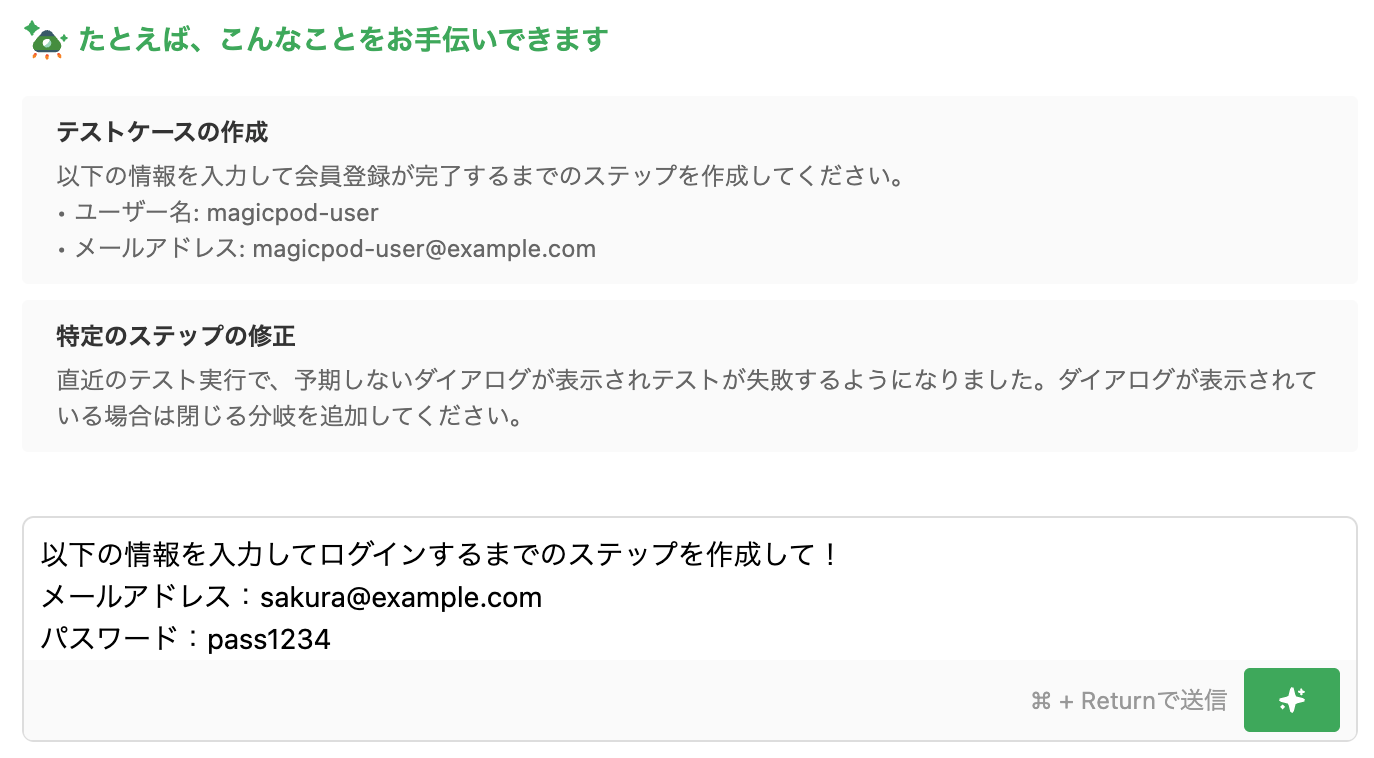Image resolution: width=1374 pixels, height=758 pixels.
Task: Click the green sparkle send button
Action: (1291, 700)
